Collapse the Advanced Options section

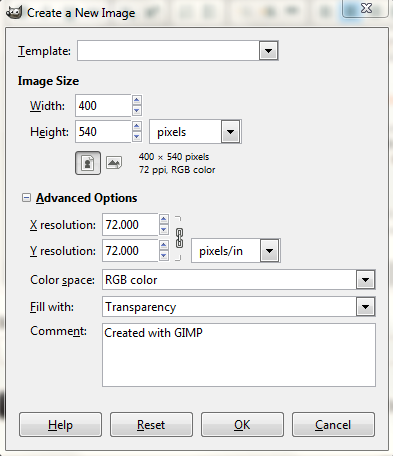point(26,198)
